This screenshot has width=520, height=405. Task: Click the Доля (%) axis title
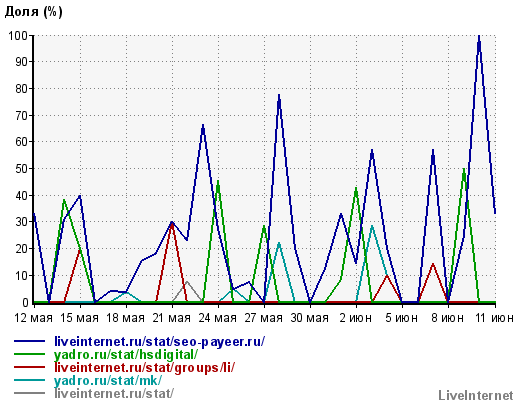33,12
